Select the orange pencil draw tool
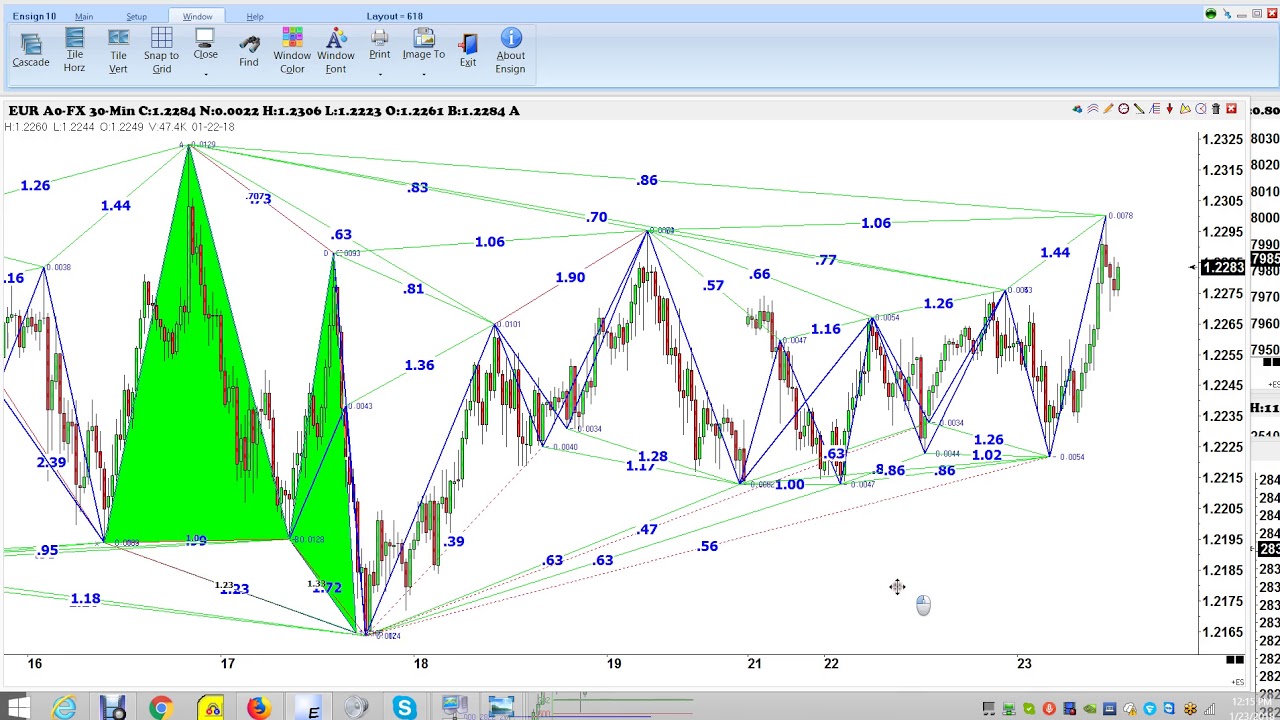The width and height of the screenshot is (1280, 720). click(x=1108, y=109)
